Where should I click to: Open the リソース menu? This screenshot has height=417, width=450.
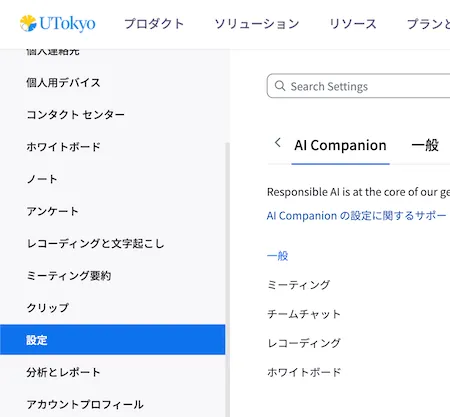pyautogui.click(x=353, y=24)
